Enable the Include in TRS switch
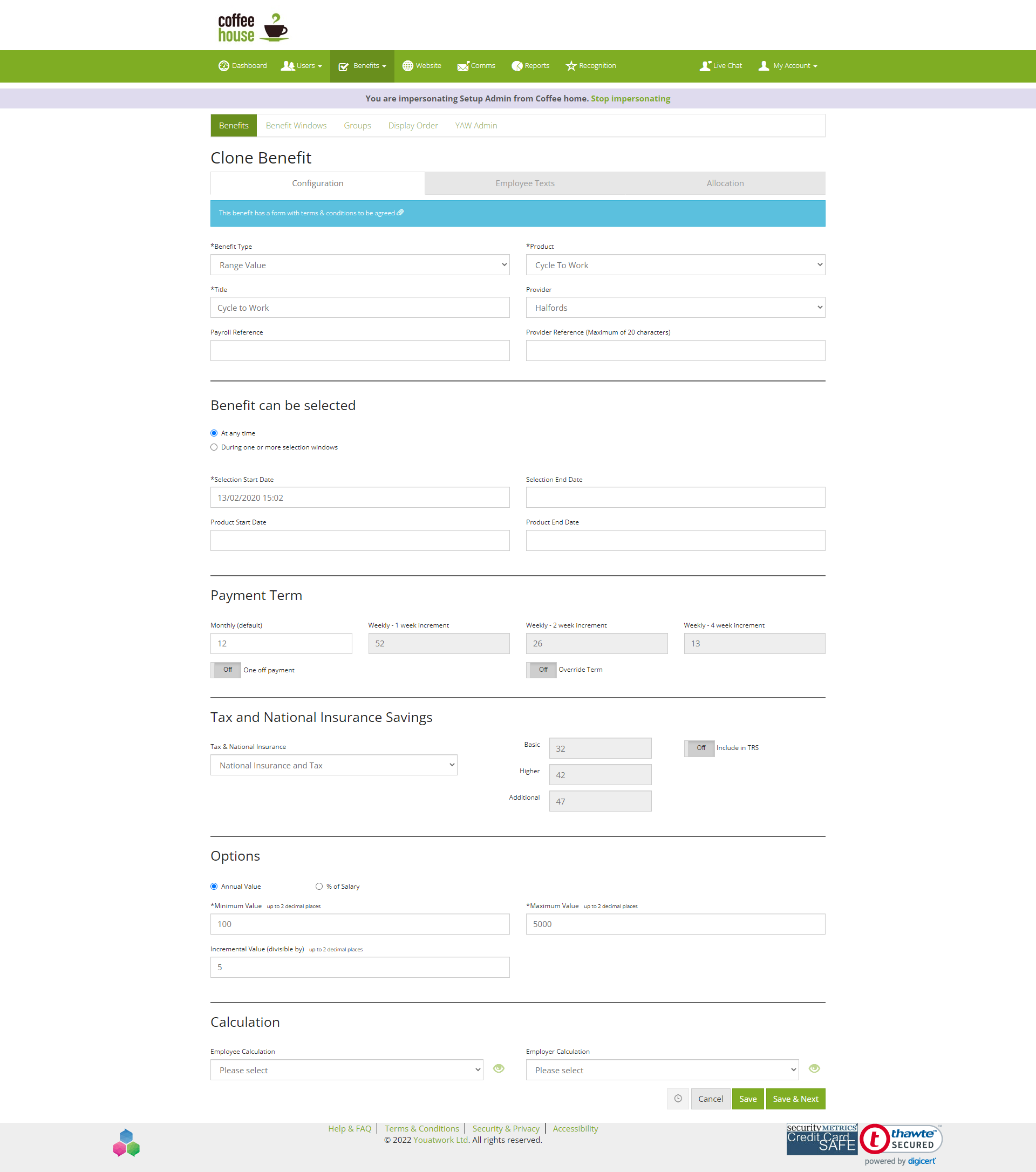 (x=699, y=748)
